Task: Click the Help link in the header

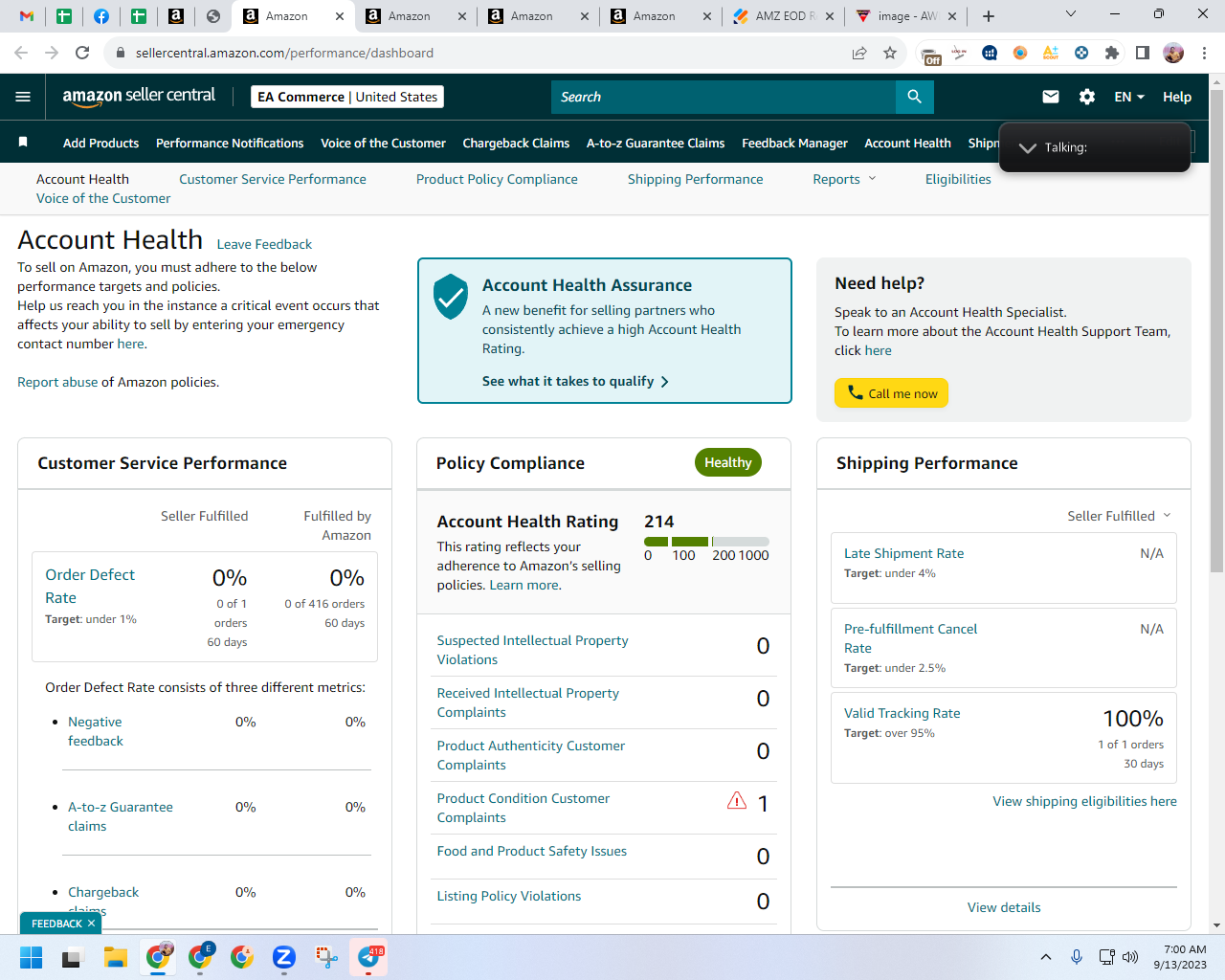Action: [x=1177, y=97]
